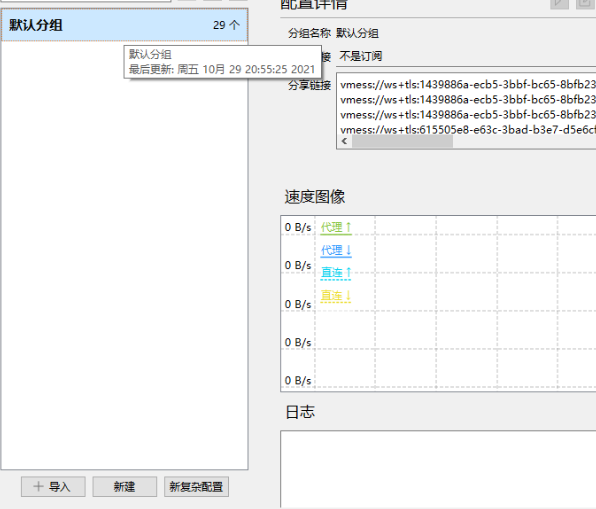This screenshot has height=509, width=596.
Task: Click the top 0 B/s speed graph label
Action: (298, 227)
